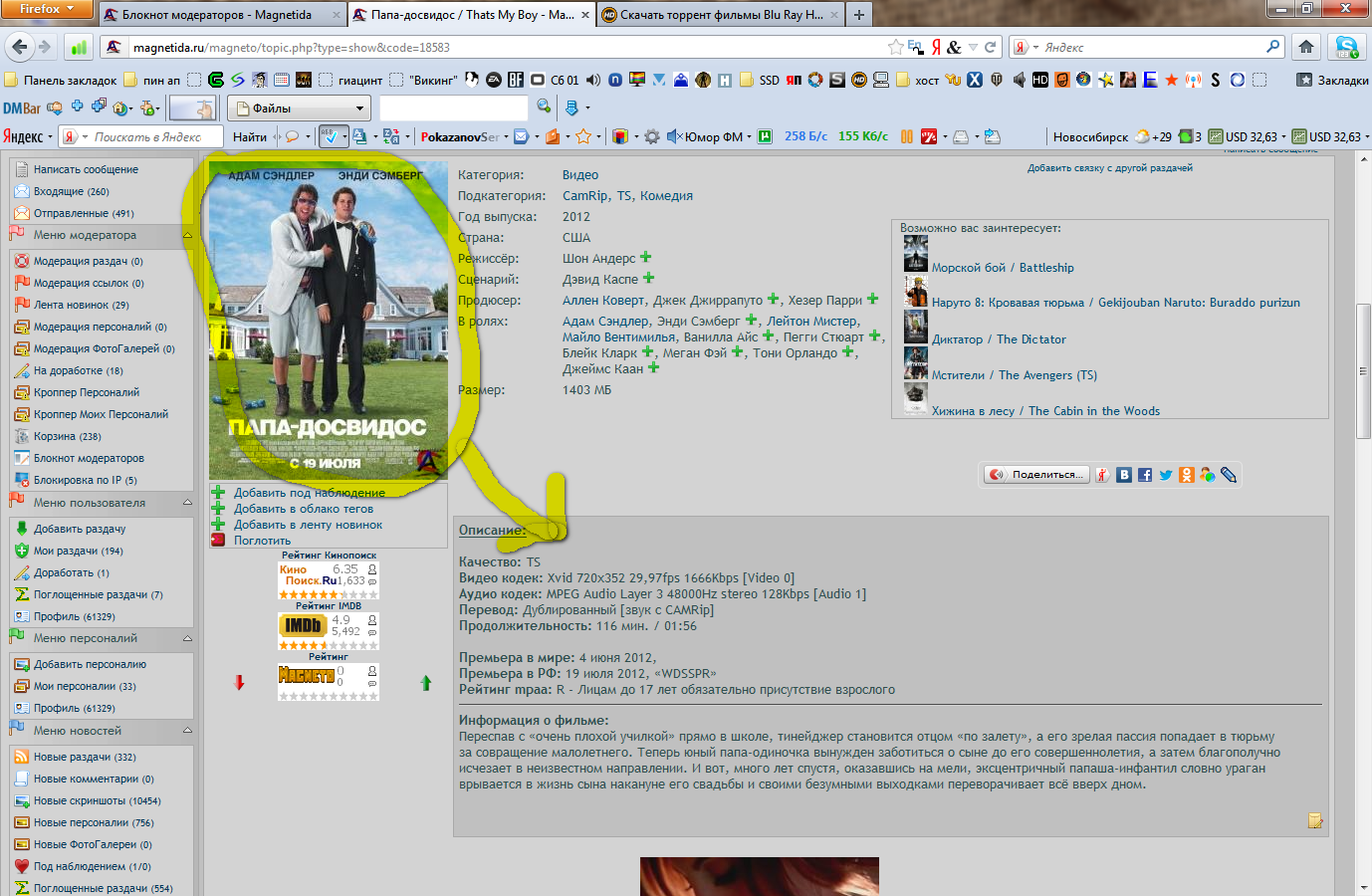Pause downloads with the orange pause icon
The height and width of the screenshot is (896, 1372).
pos(907,136)
